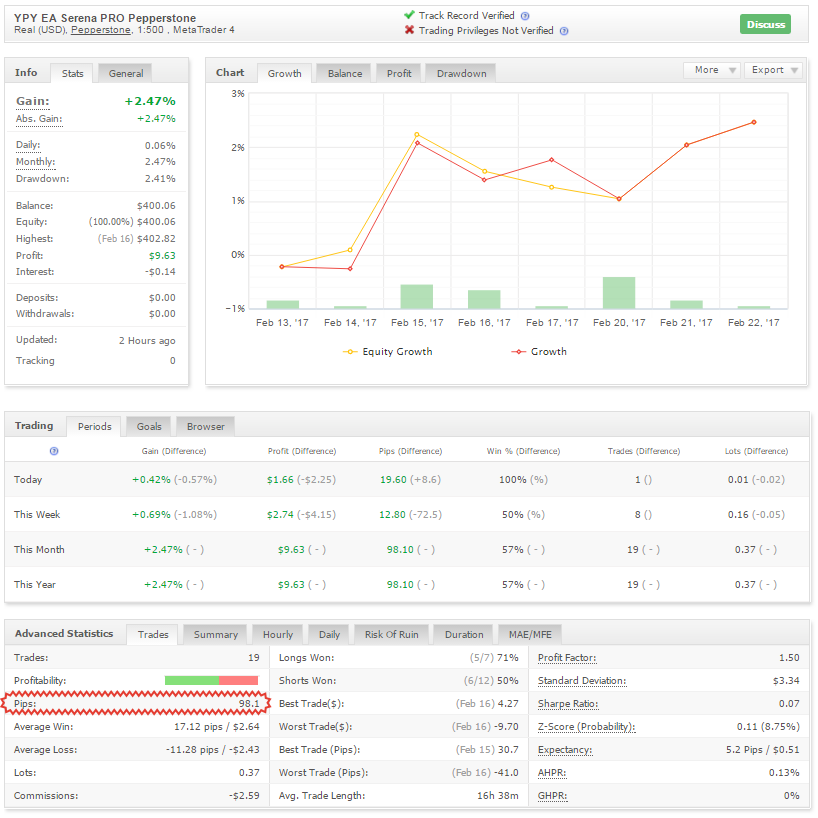Switch to the General info tab
Image resolution: width=818 pixels, height=818 pixels.
click(126, 74)
